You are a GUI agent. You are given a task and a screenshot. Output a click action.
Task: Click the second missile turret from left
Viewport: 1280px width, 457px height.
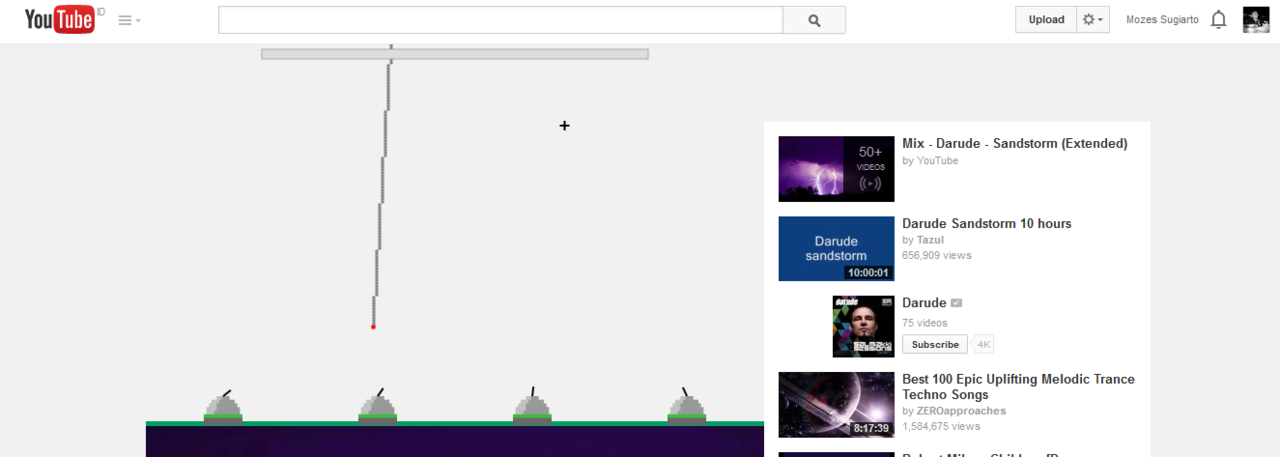[x=378, y=407]
